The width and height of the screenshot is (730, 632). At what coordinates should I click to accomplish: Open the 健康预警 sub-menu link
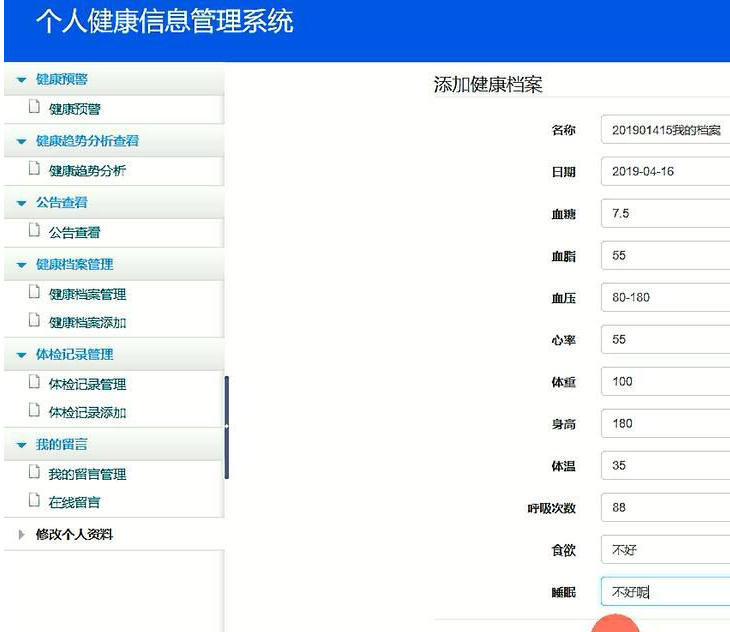(74, 109)
